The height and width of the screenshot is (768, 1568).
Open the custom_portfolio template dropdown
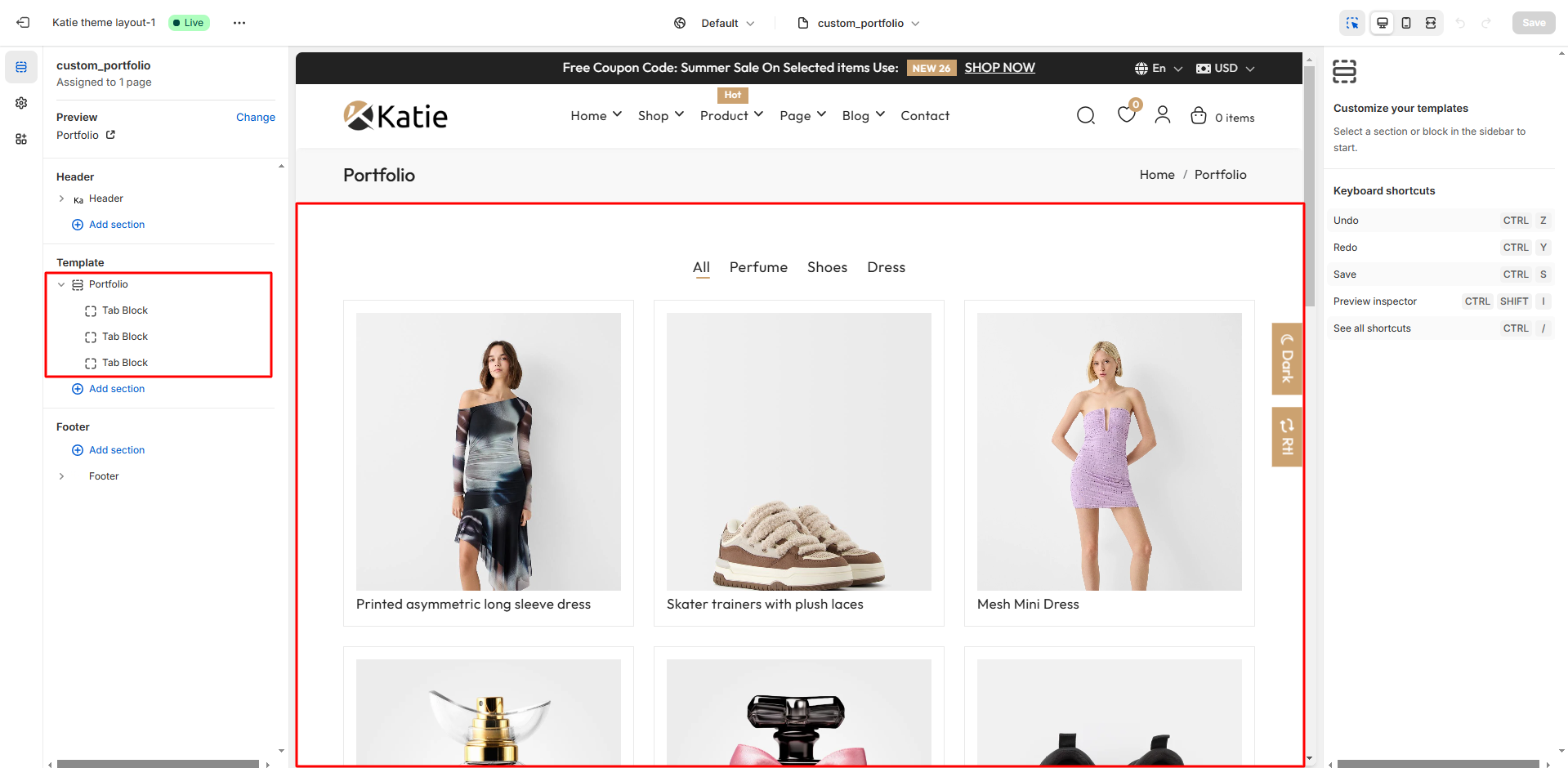pos(859,23)
